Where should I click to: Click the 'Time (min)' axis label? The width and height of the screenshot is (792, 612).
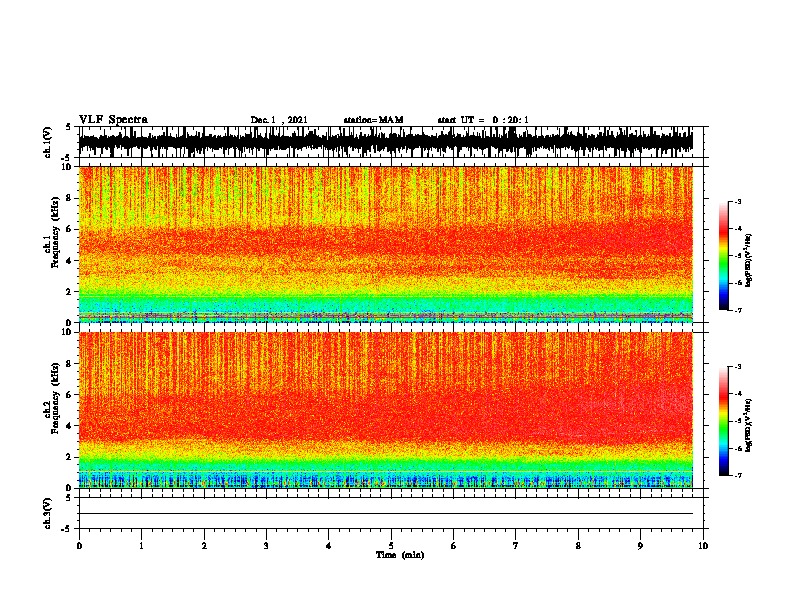click(400, 555)
